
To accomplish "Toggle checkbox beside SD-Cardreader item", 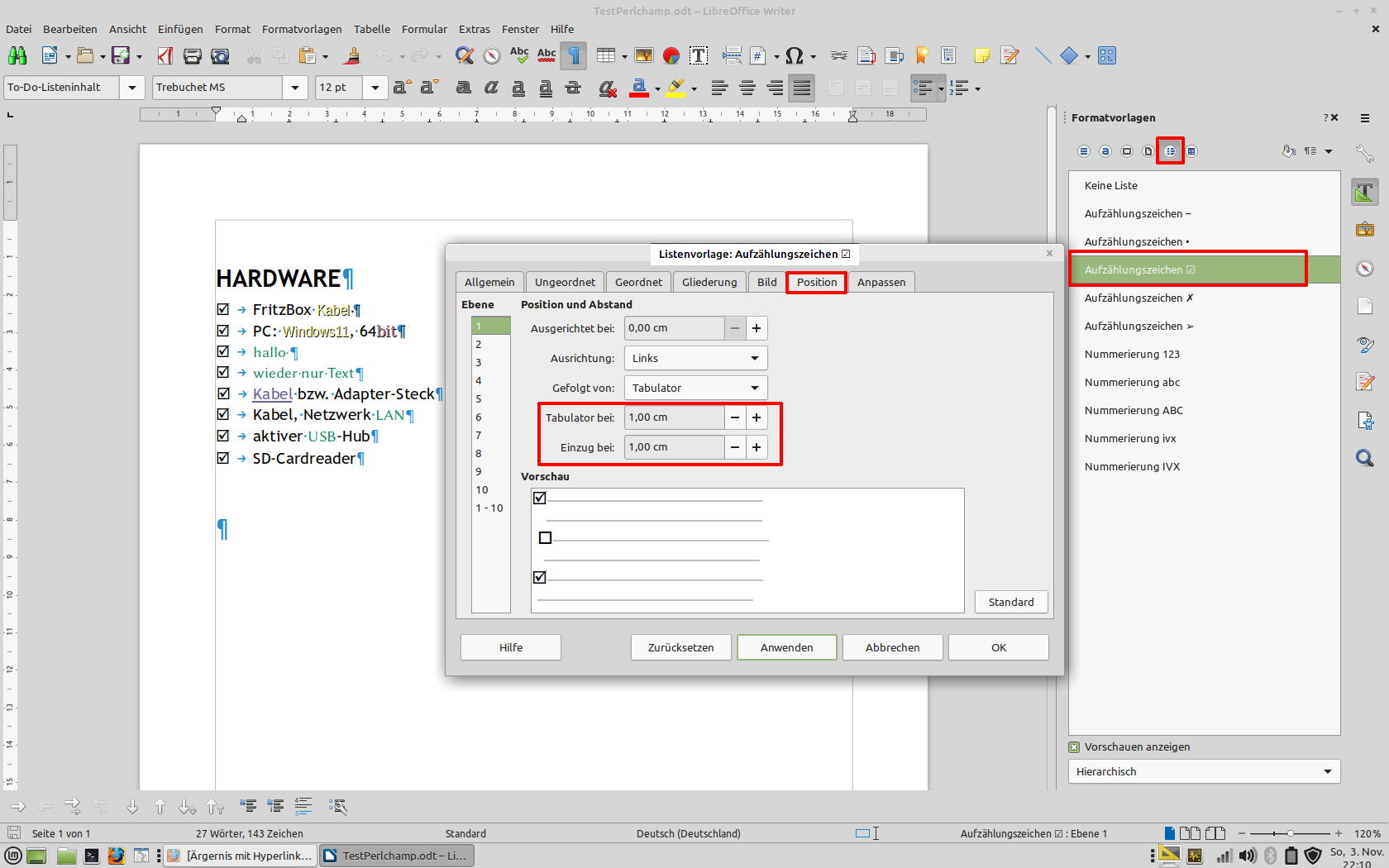I will tap(222, 458).
